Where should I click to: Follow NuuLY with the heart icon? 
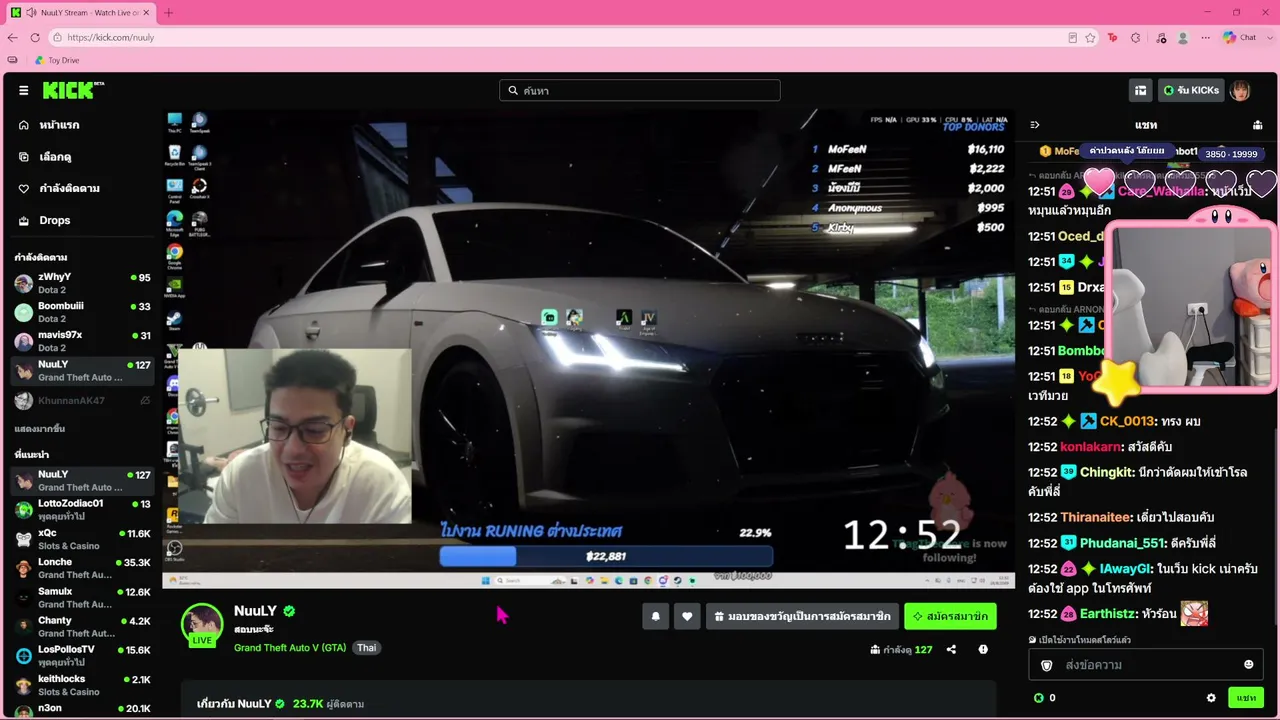coord(686,617)
